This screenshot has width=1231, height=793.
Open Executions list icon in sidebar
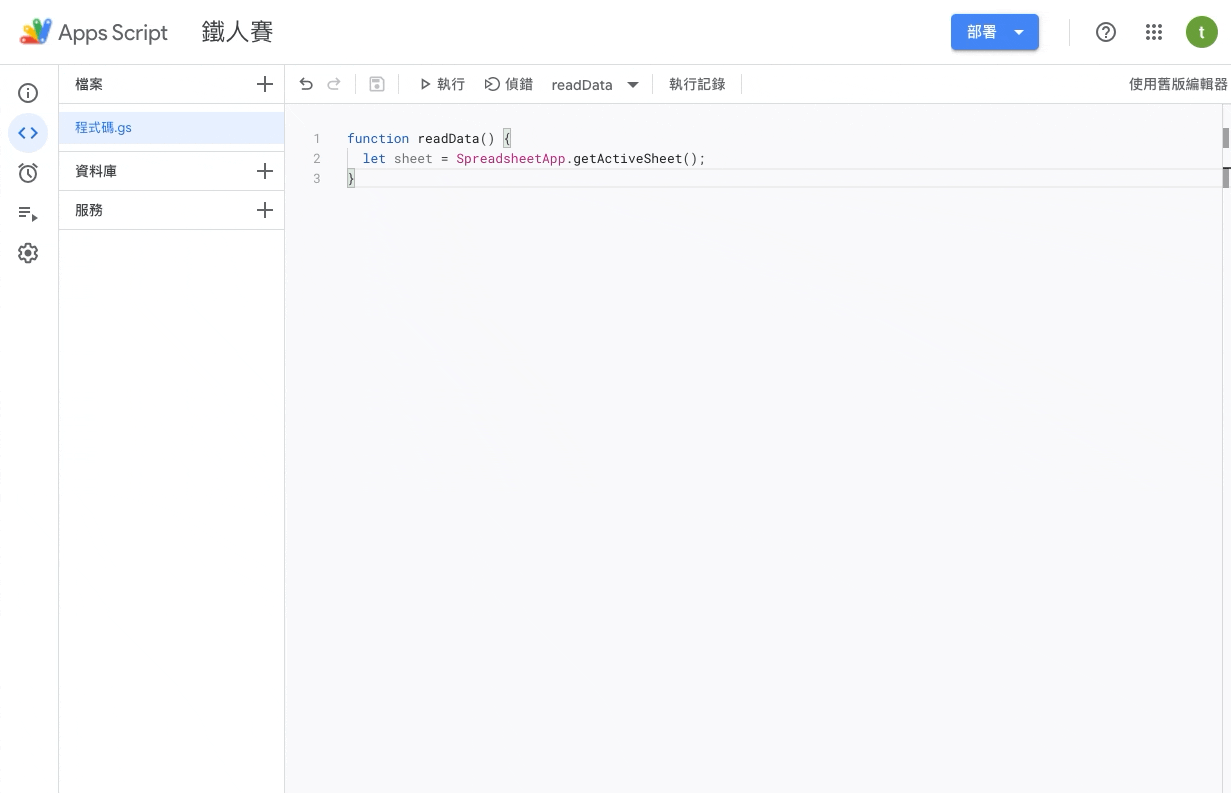tap(28, 213)
